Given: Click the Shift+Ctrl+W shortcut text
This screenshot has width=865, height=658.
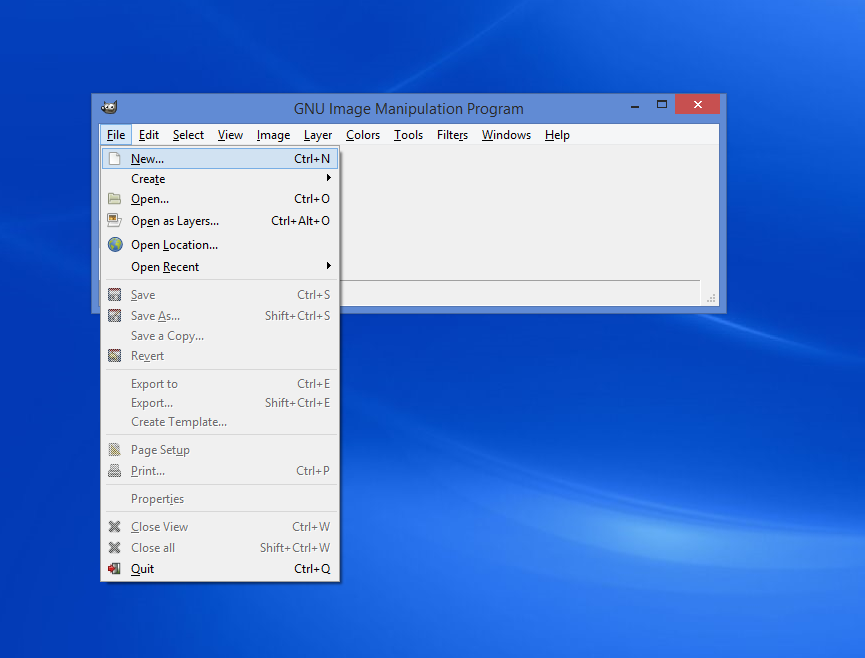Looking at the screenshot, I should click(x=295, y=548).
